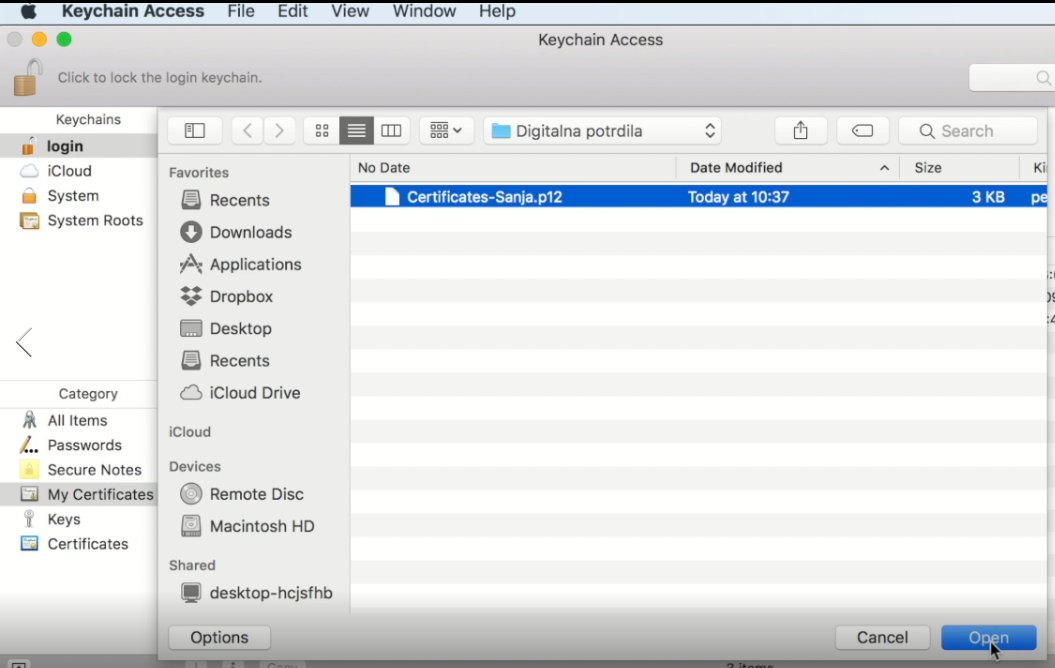Open the View menu
The image size is (1055, 668).
[x=350, y=11]
